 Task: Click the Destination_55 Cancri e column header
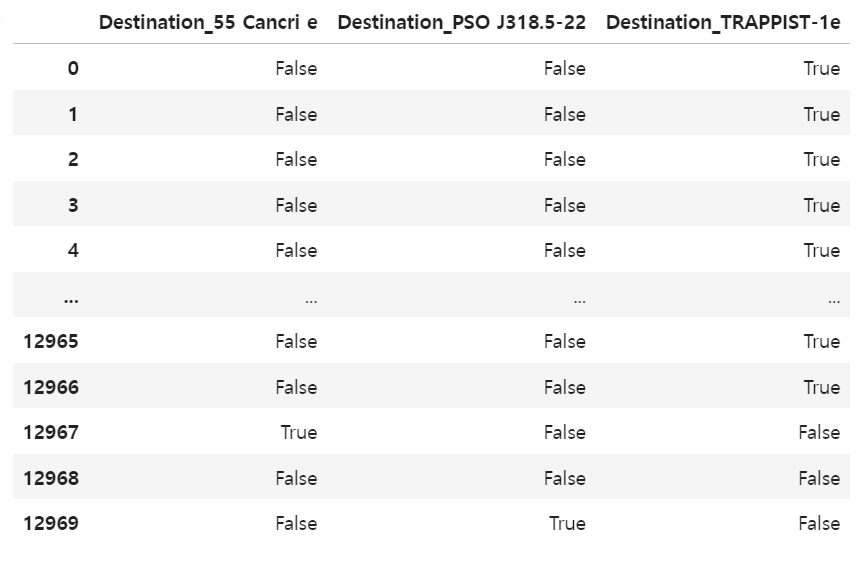point(208,23)
